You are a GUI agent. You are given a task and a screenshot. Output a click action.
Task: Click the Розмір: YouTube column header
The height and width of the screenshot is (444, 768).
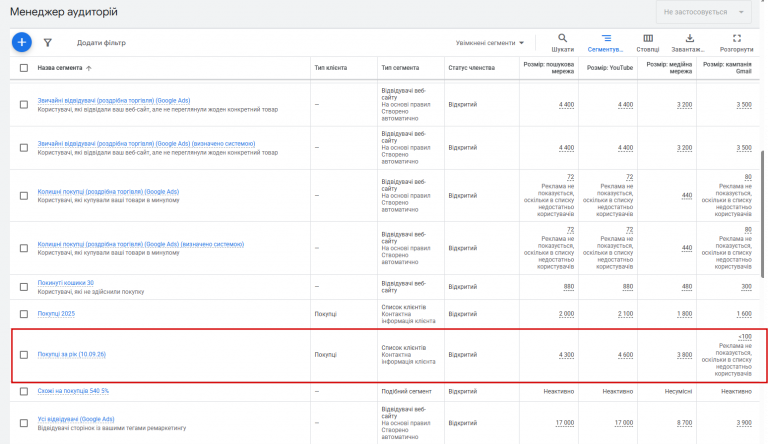tap(610, 68)
